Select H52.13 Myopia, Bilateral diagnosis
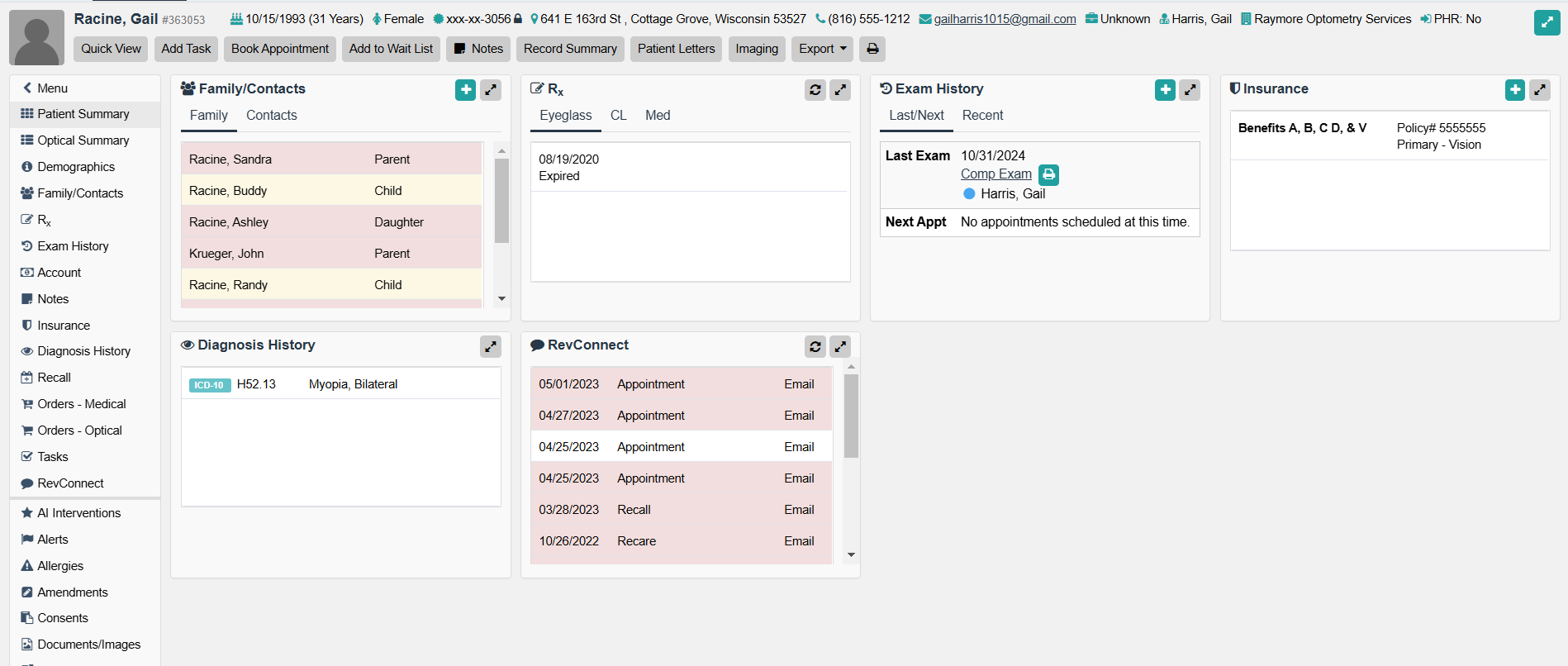This screenshot has width=1568, height=666. click(x=340, y=384)
